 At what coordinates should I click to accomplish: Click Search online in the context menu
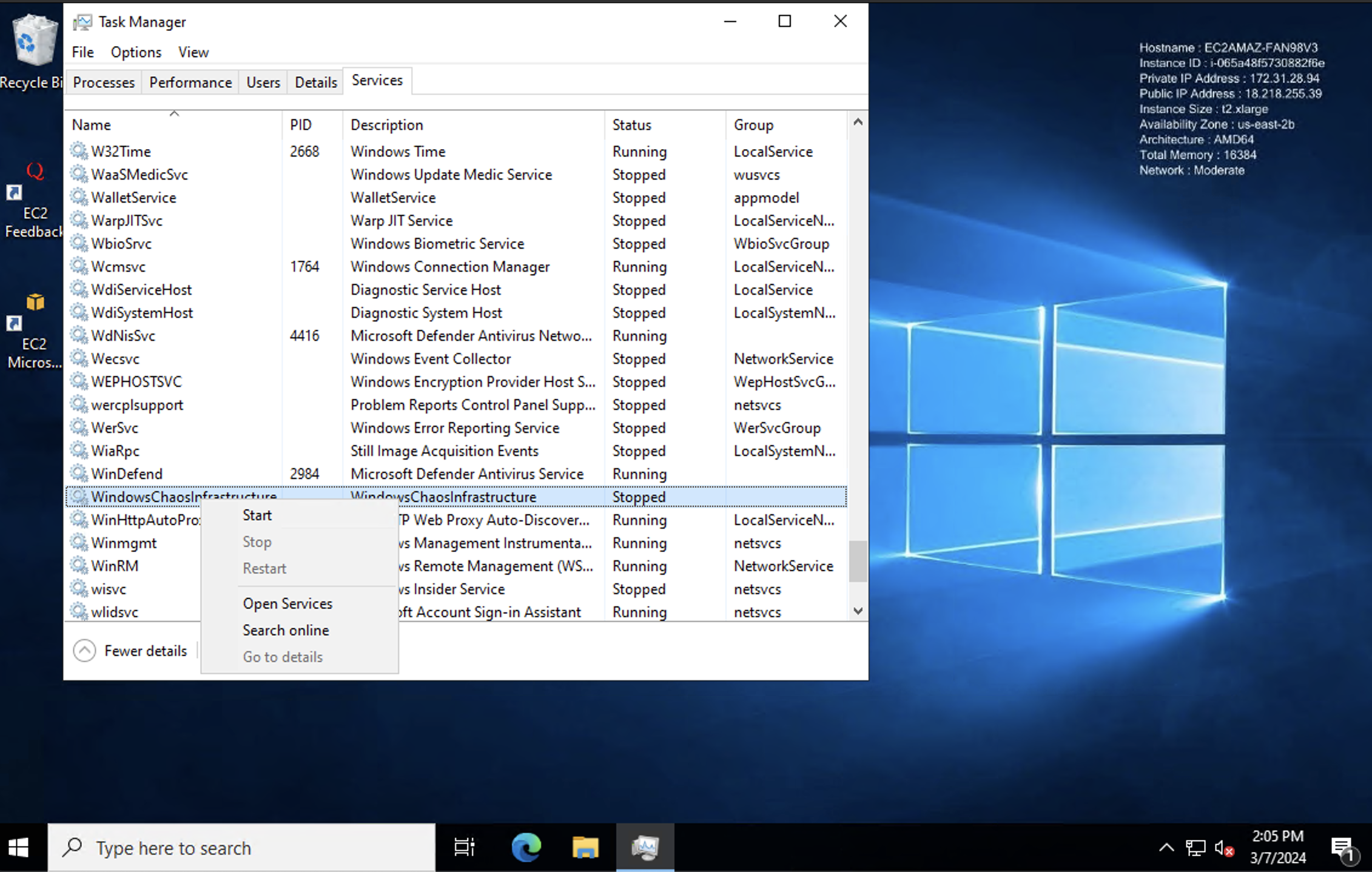(286, 631)
